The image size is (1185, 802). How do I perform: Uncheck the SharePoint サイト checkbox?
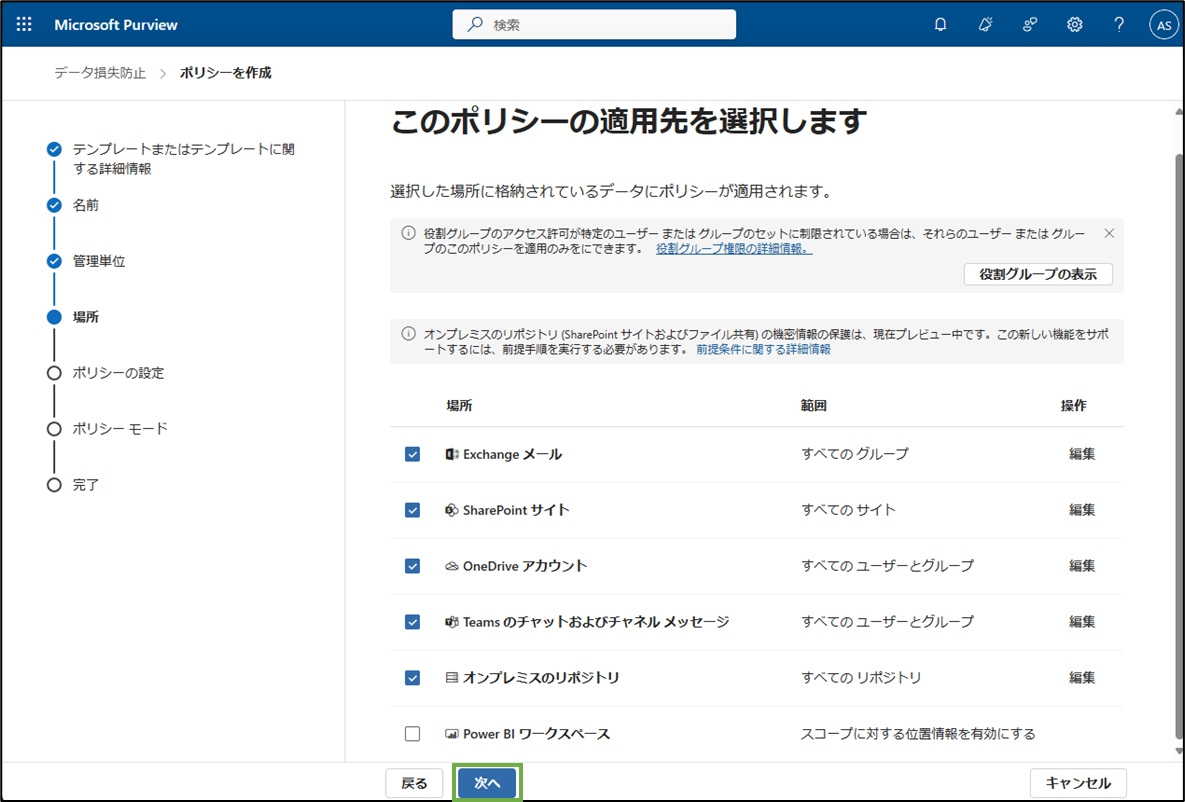point(412,510)
